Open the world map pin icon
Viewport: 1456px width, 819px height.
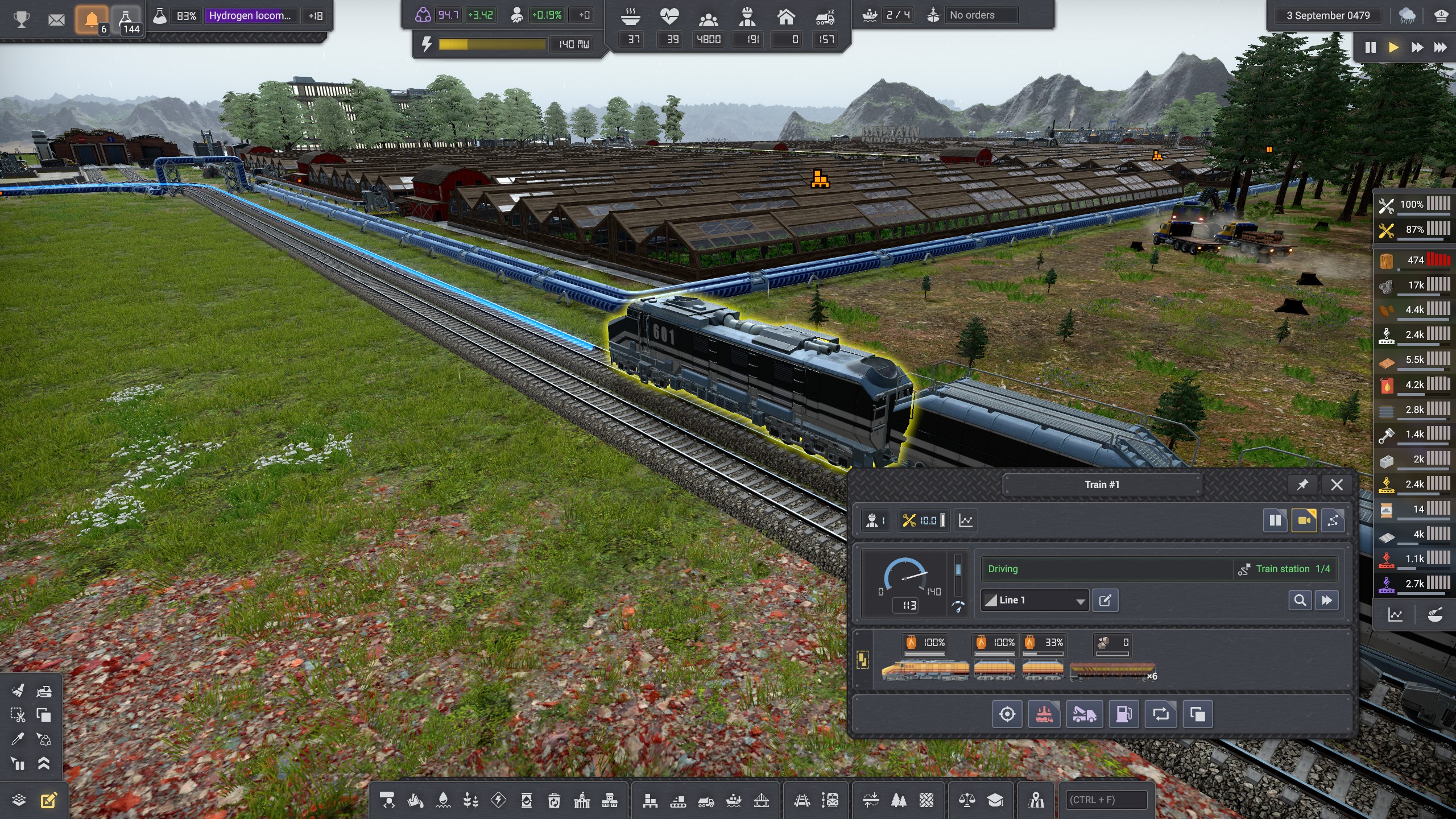pyautogui.click(x=1036, y=800)
